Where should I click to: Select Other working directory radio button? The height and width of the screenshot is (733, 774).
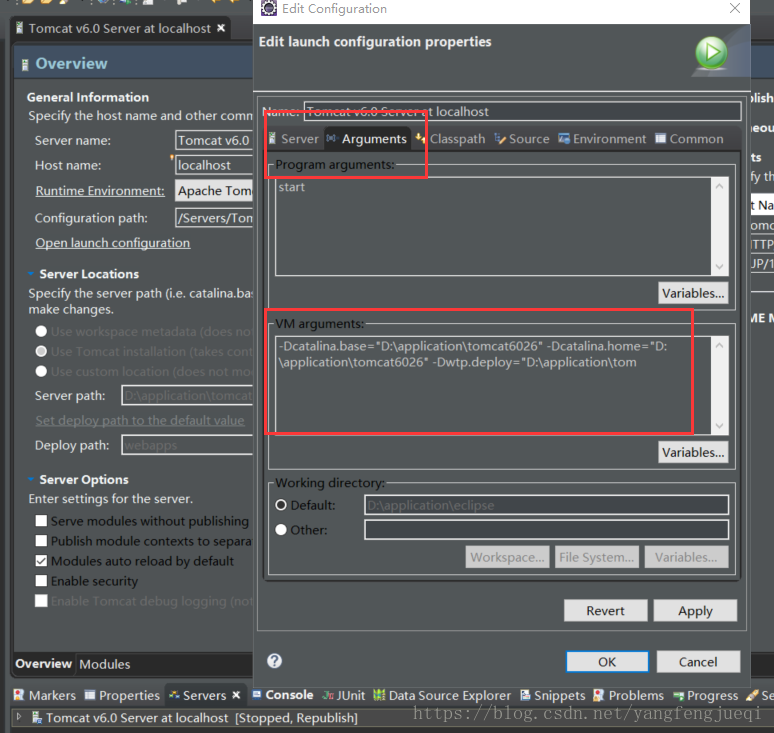pyautogui.click(x=281, y=530)
